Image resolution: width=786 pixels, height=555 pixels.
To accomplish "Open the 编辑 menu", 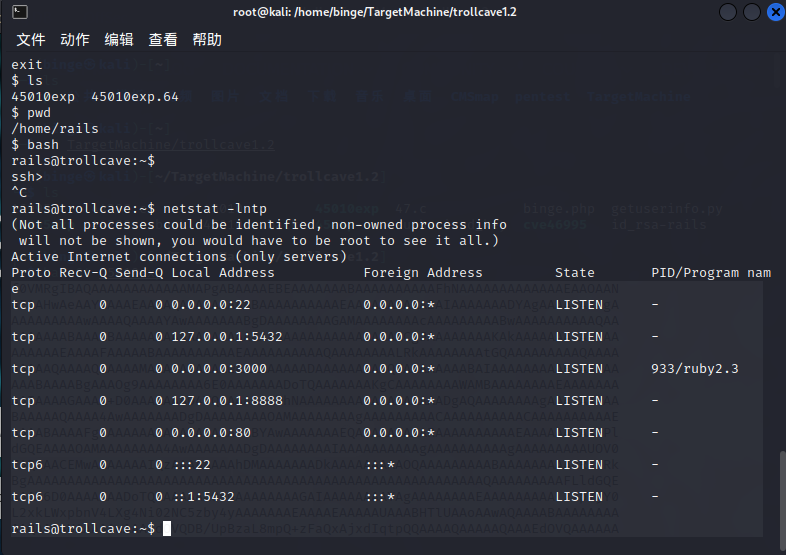I will coord(119,40).
